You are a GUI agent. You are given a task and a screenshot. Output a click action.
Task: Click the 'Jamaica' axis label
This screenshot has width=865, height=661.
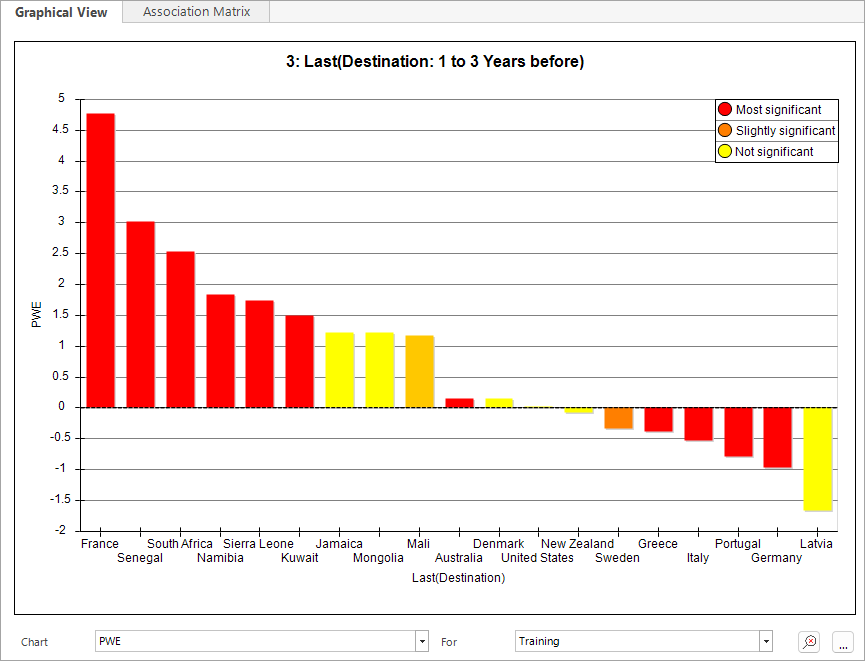pos(339,543)
